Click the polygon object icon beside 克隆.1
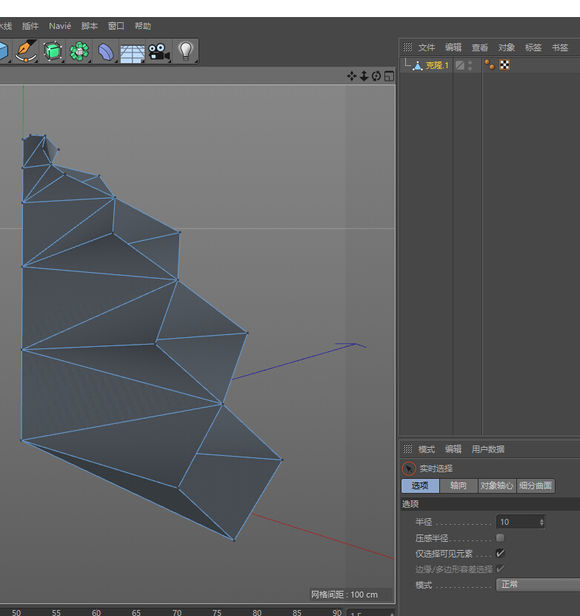The image size is (580, 616). [x=417, y=65]
